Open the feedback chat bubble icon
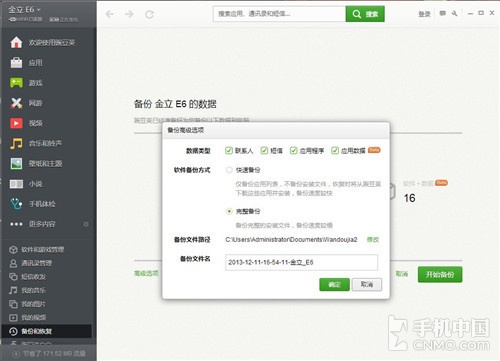This screenshot has width=500, height=361. [x=442, y=13]
